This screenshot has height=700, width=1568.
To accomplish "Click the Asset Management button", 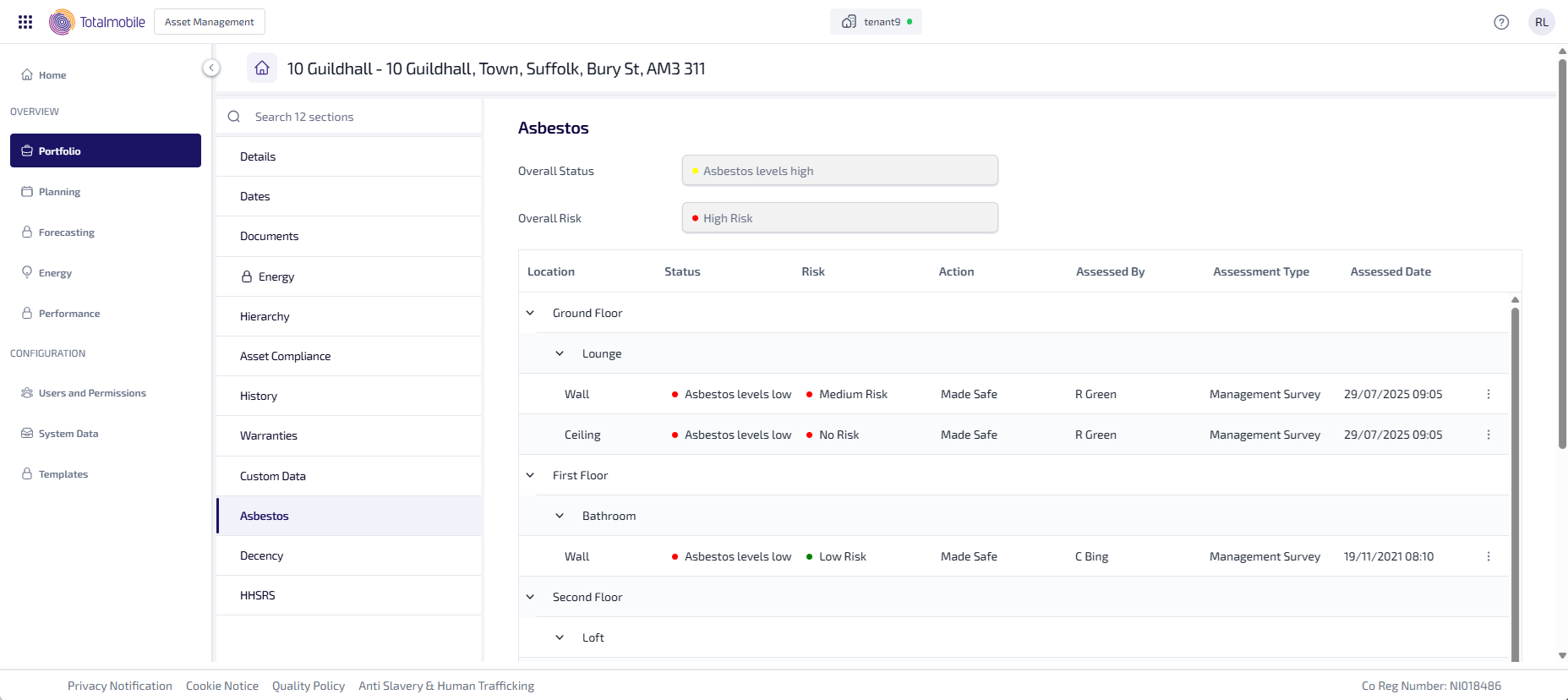I will click(x=210, y=22).
